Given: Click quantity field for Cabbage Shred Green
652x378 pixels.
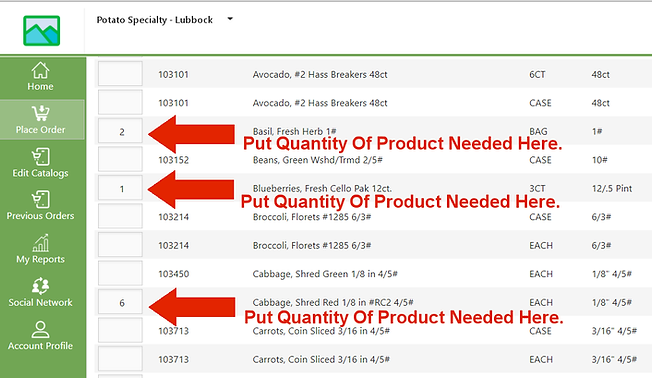Looking at the screenshot, I should pyautogui.click(x=120, y=274).
